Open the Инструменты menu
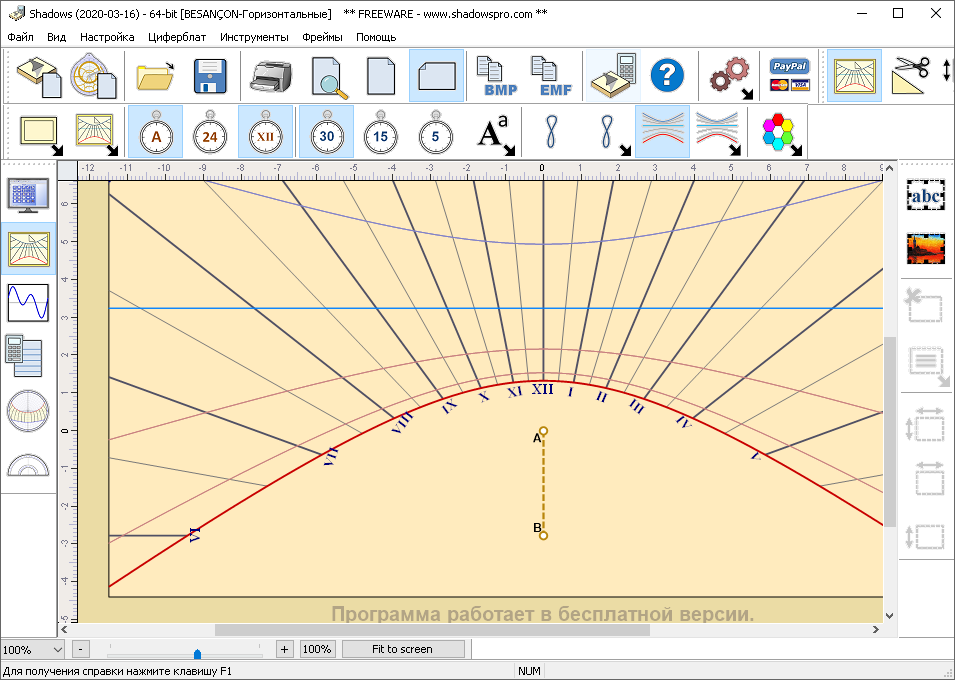 [254, 37]
